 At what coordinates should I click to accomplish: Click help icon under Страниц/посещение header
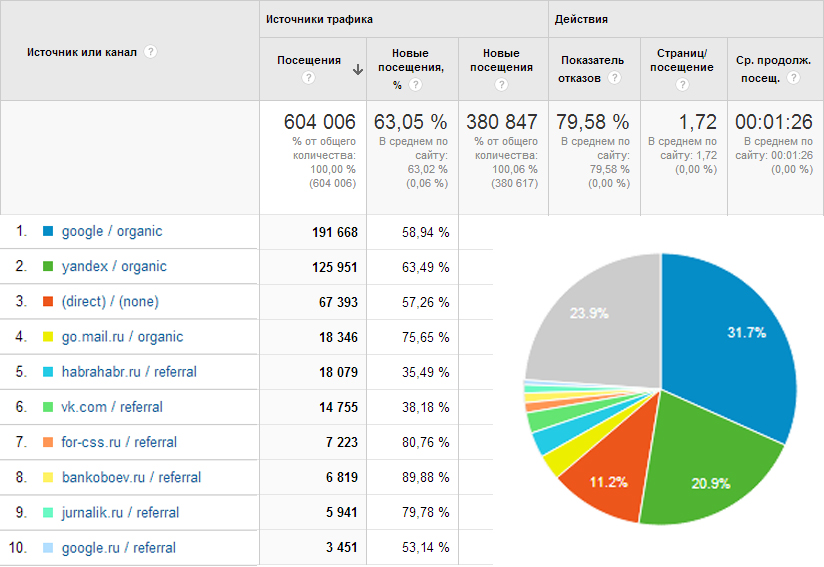pos(683,85)
